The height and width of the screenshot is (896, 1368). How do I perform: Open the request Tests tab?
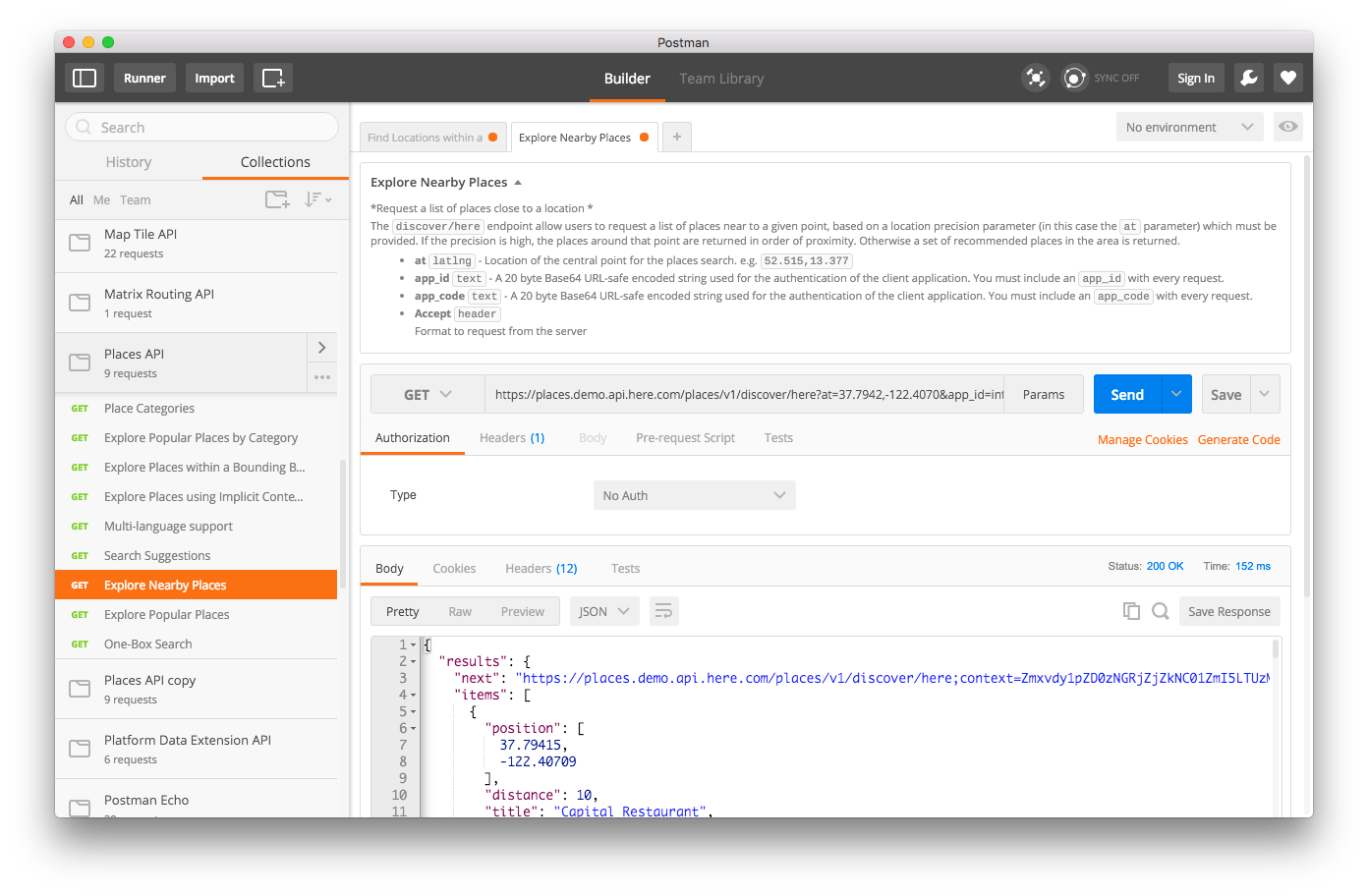pyautogui.click(x=778, y=438)
